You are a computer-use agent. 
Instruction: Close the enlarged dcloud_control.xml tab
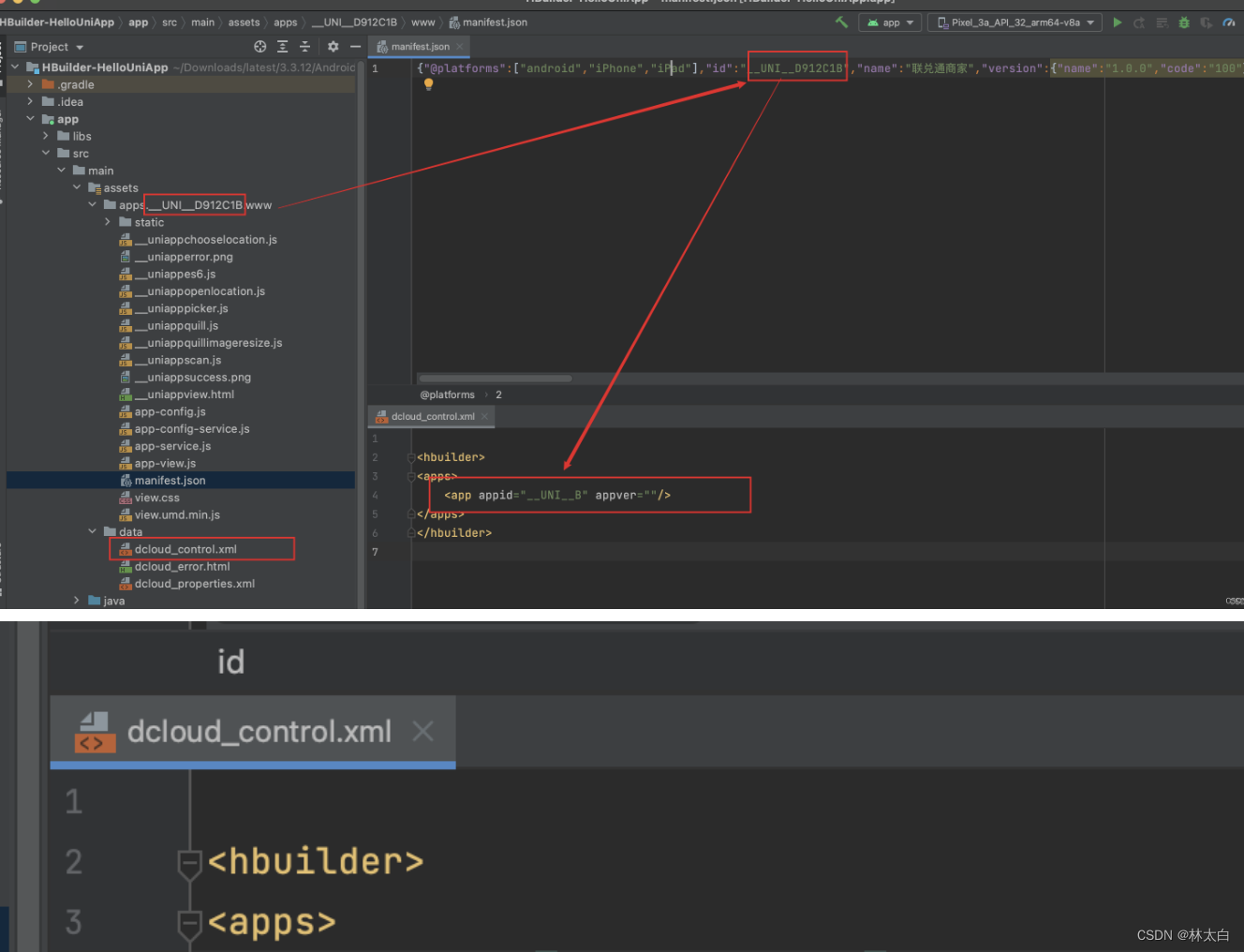click(423, 731)
